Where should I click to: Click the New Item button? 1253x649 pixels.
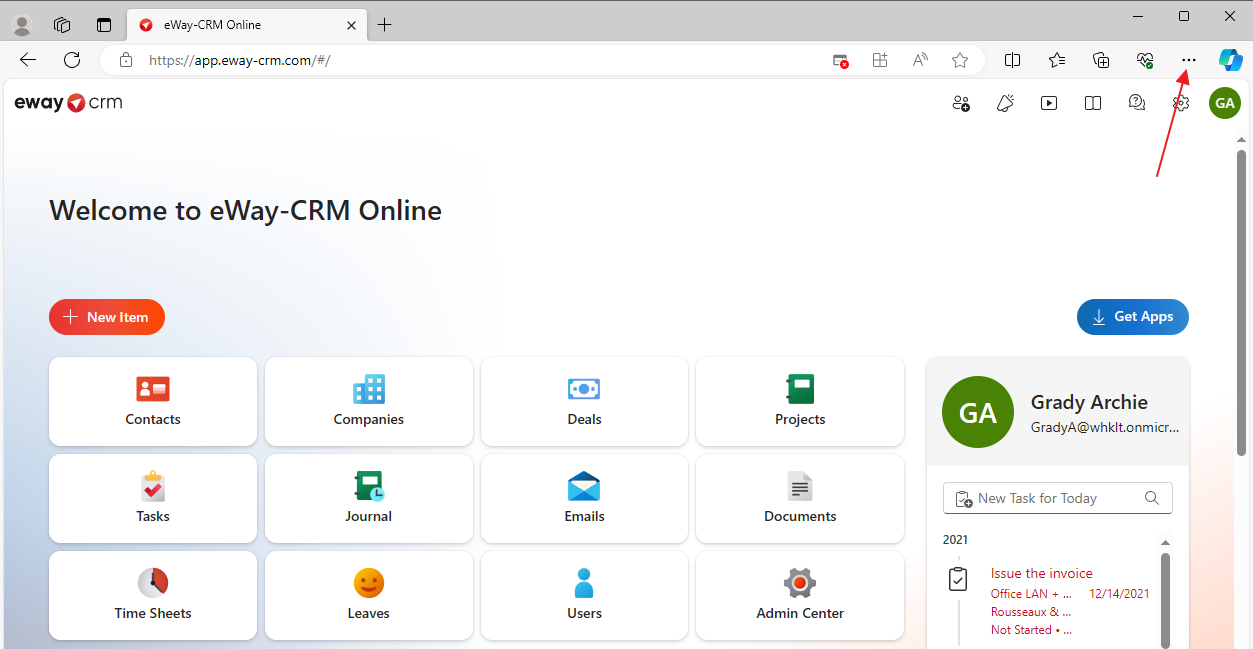pyautogui.click(x=107, y=317)
